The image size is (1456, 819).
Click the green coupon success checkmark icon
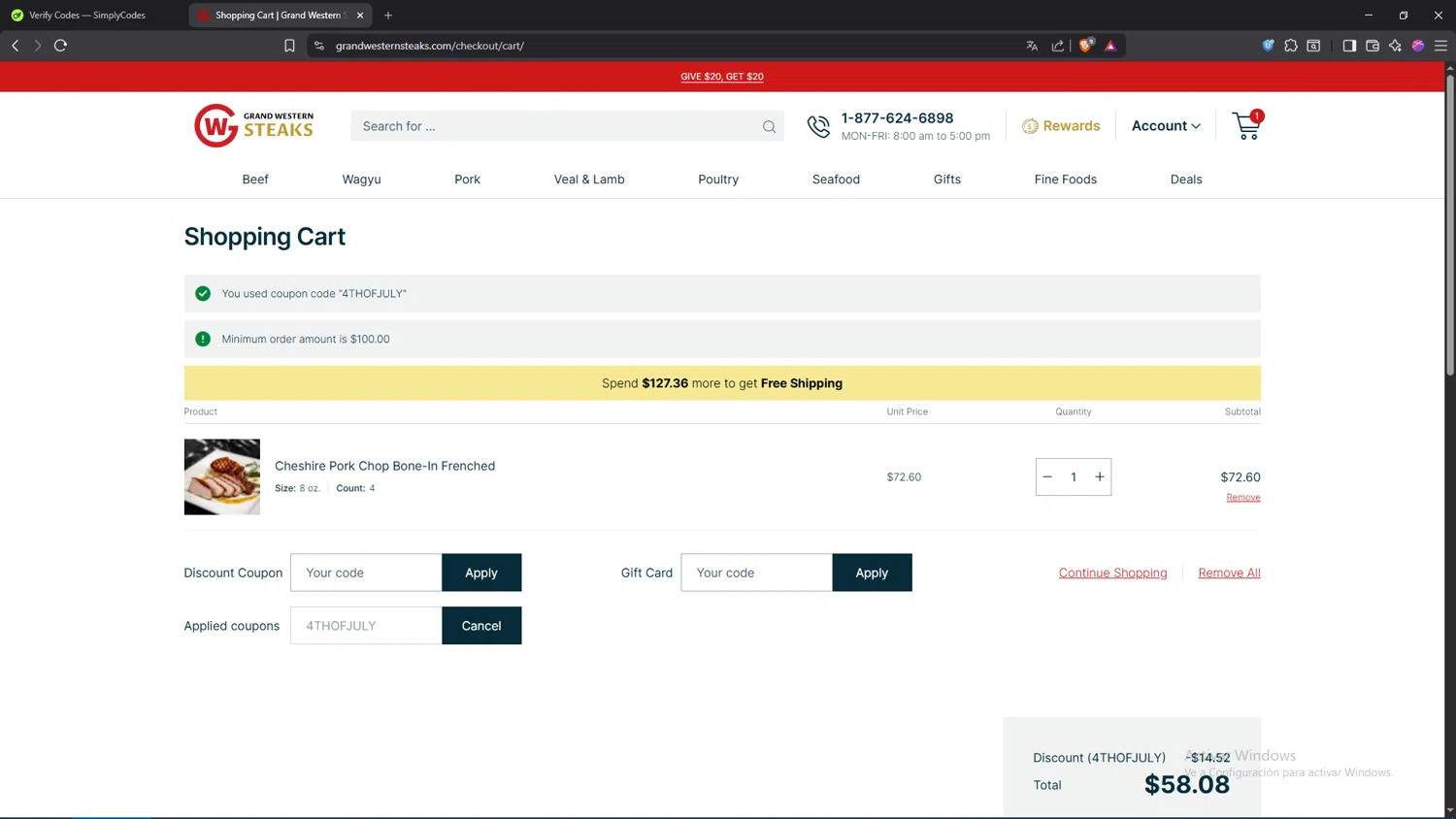(x=203, y=293)
